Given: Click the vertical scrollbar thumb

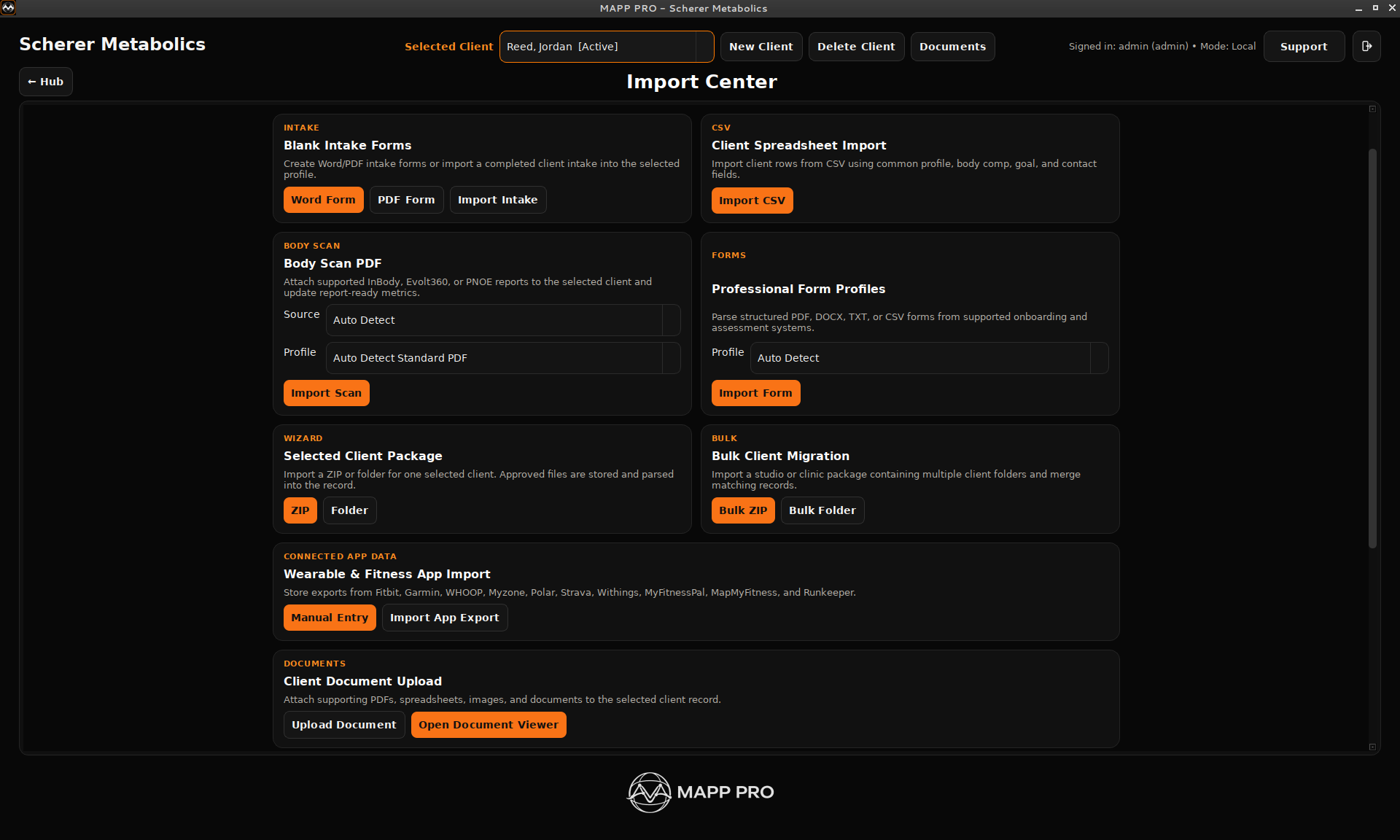Looking at the screenshot, I should point(1372,348).
